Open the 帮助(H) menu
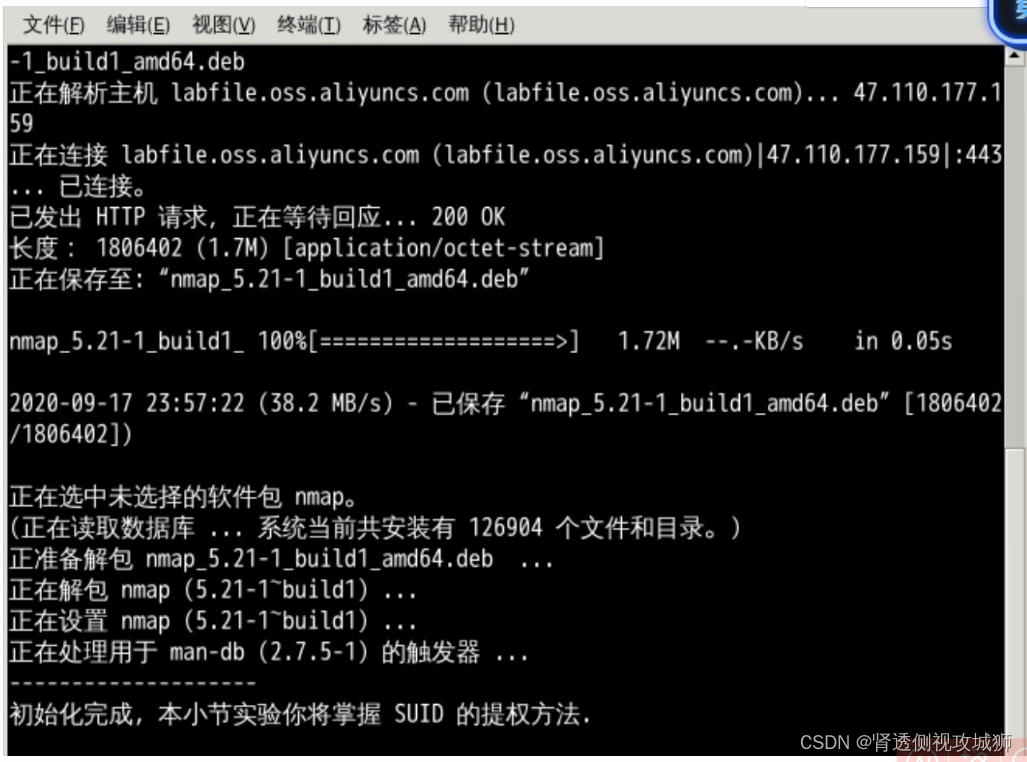This screenshot has width=1027, height=762. coord(481,26)
